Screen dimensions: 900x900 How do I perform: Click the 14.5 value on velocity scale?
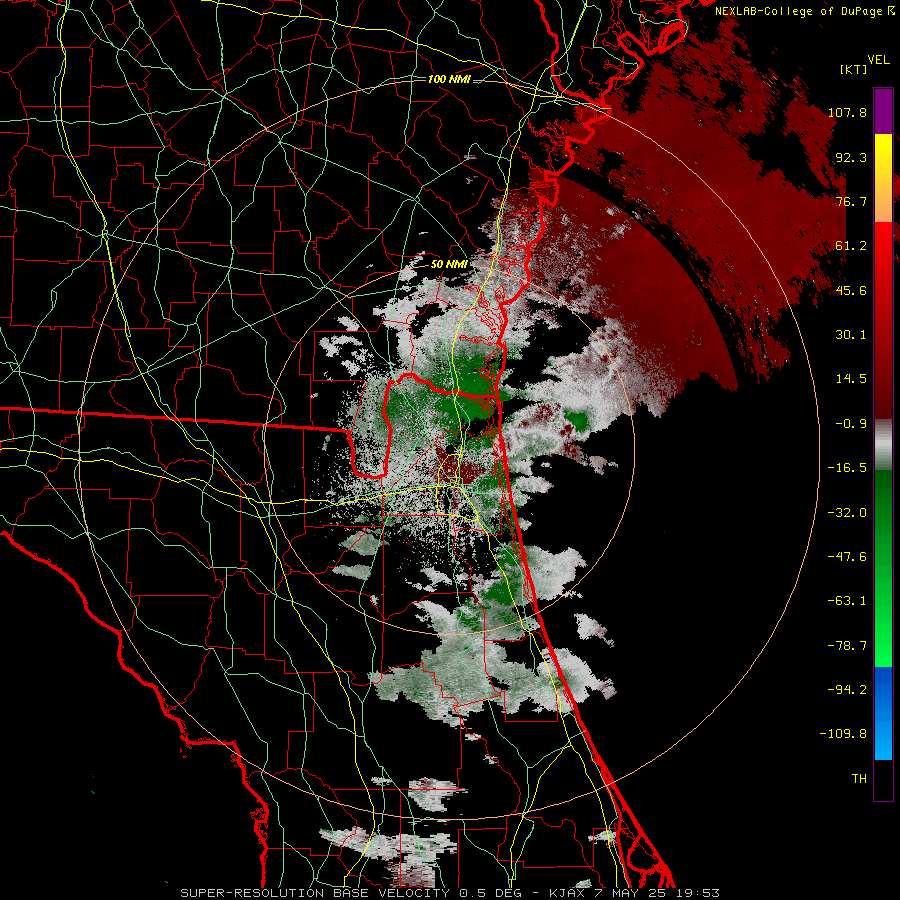(x=851, y=379)
